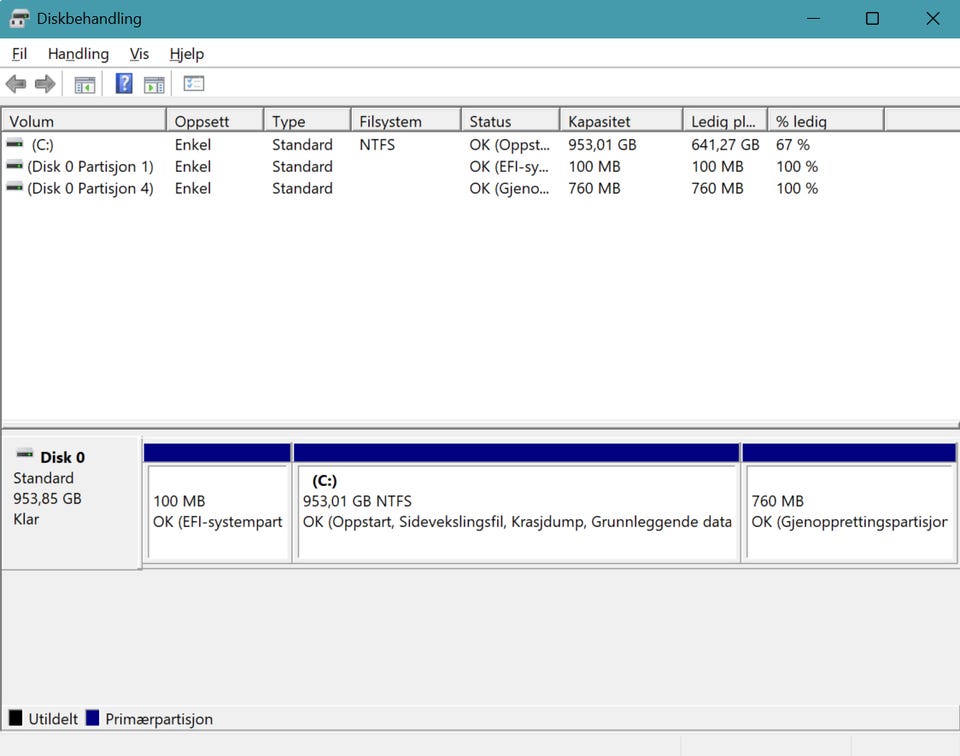This screenshot has width=960, height=756.
Task: Toggle the action pane toolbar icon
Action: (x=154, y=84)
